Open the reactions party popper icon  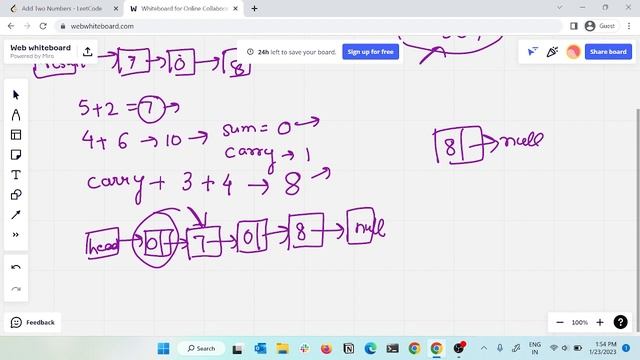pyautogui.click(x=552, y=52)
